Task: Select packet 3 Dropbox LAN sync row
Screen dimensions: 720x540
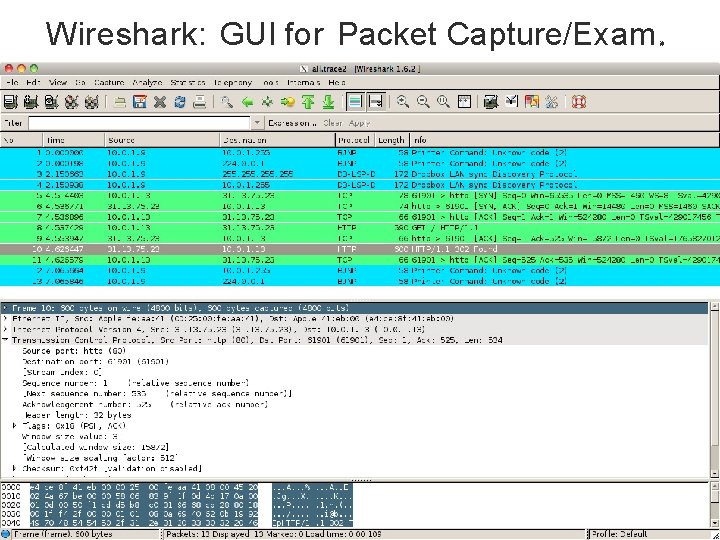Action: point(360,174)
